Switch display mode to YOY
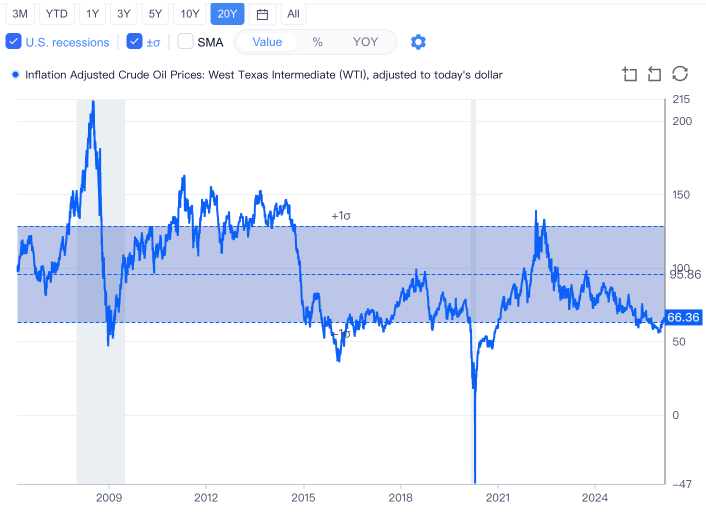 (365, 42)
